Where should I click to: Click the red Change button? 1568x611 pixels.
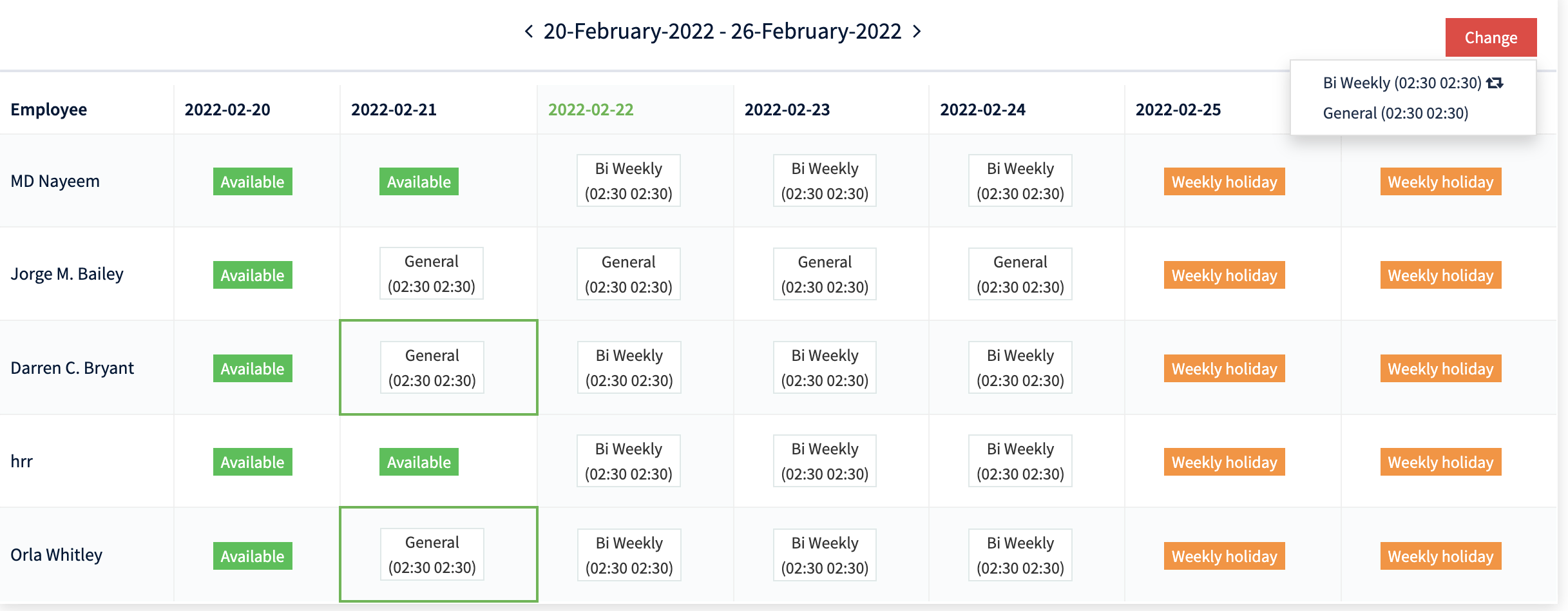(x=1491, y=37)
